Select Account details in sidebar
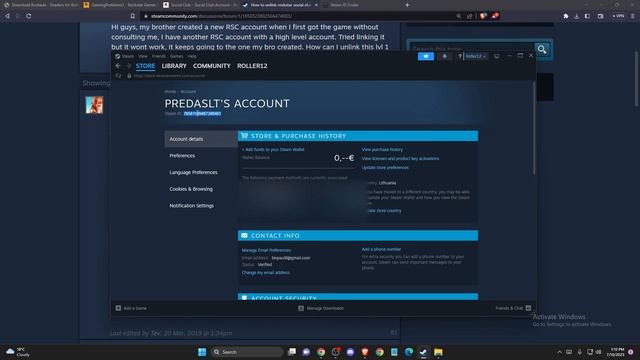 [x=201, y=139]
